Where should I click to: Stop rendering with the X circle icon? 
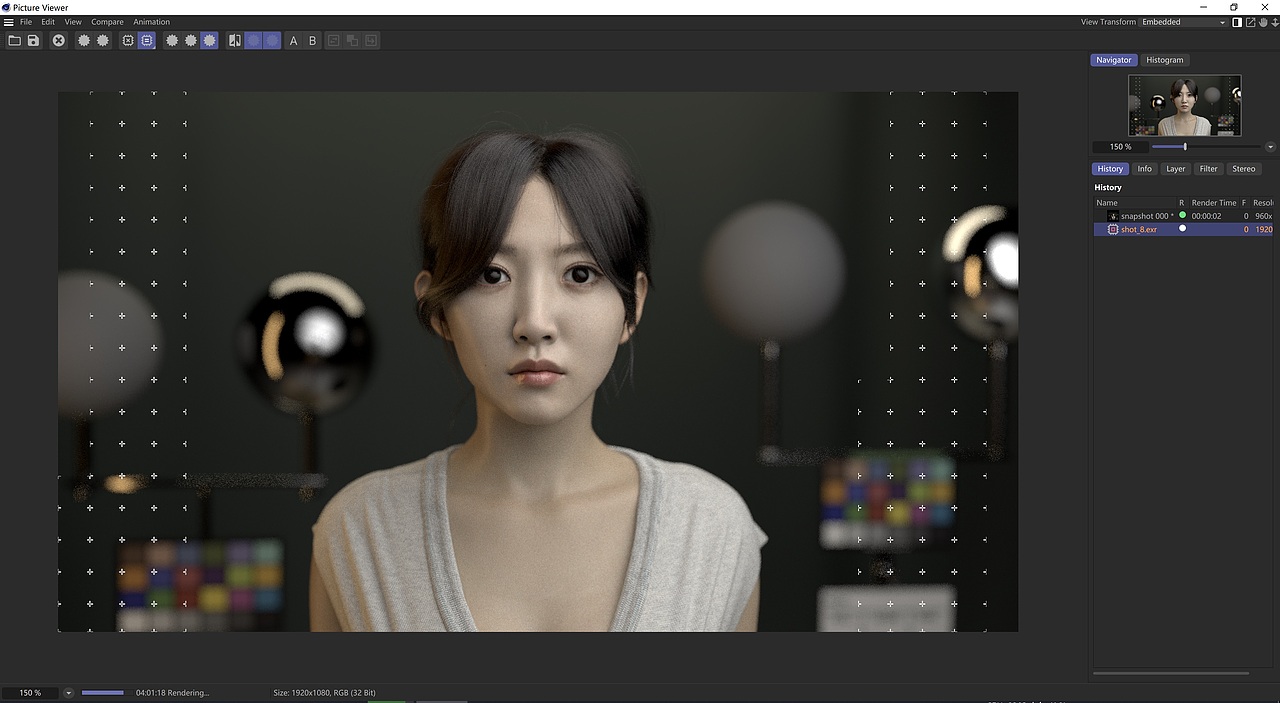(x=59, y=41)
